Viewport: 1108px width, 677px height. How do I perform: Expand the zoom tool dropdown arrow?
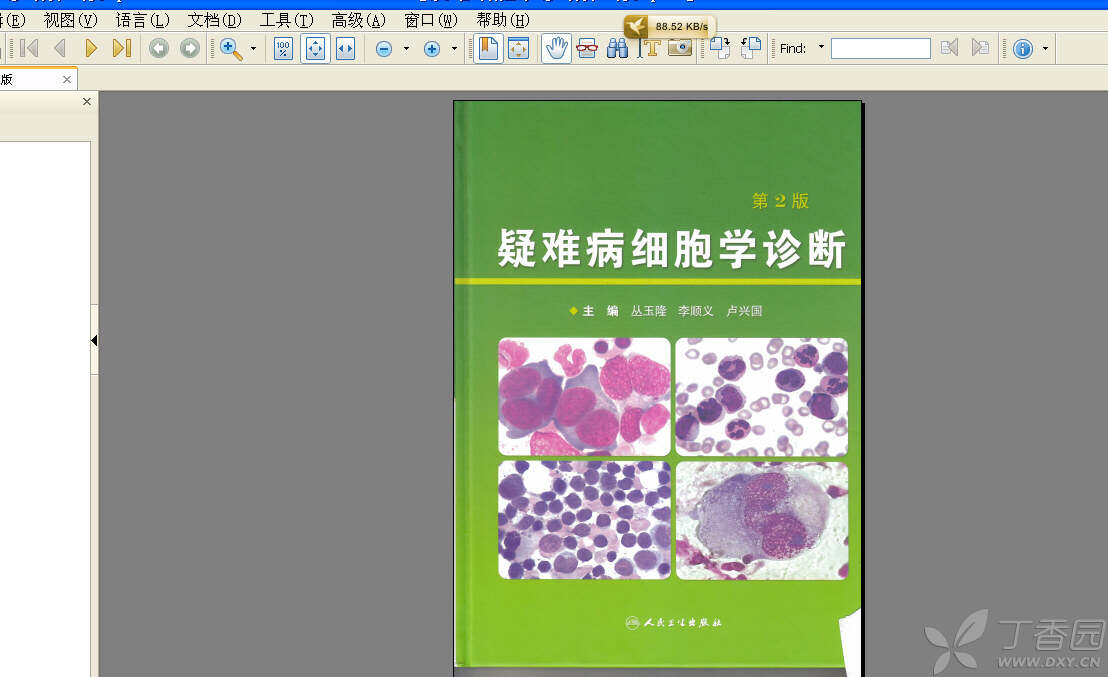point(253,48)
